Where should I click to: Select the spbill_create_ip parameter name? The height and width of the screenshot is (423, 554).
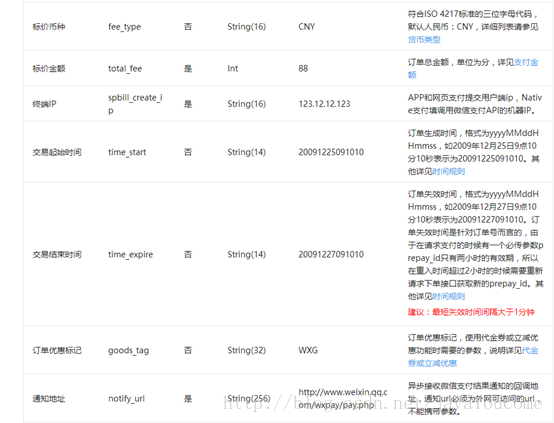[x=135, y=104]
